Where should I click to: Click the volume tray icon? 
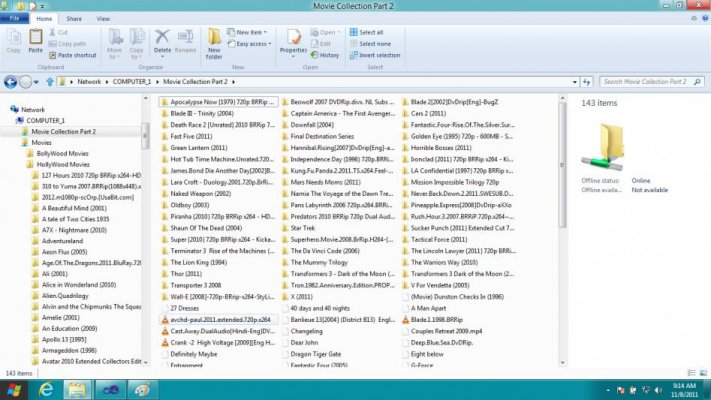(658, 390)
